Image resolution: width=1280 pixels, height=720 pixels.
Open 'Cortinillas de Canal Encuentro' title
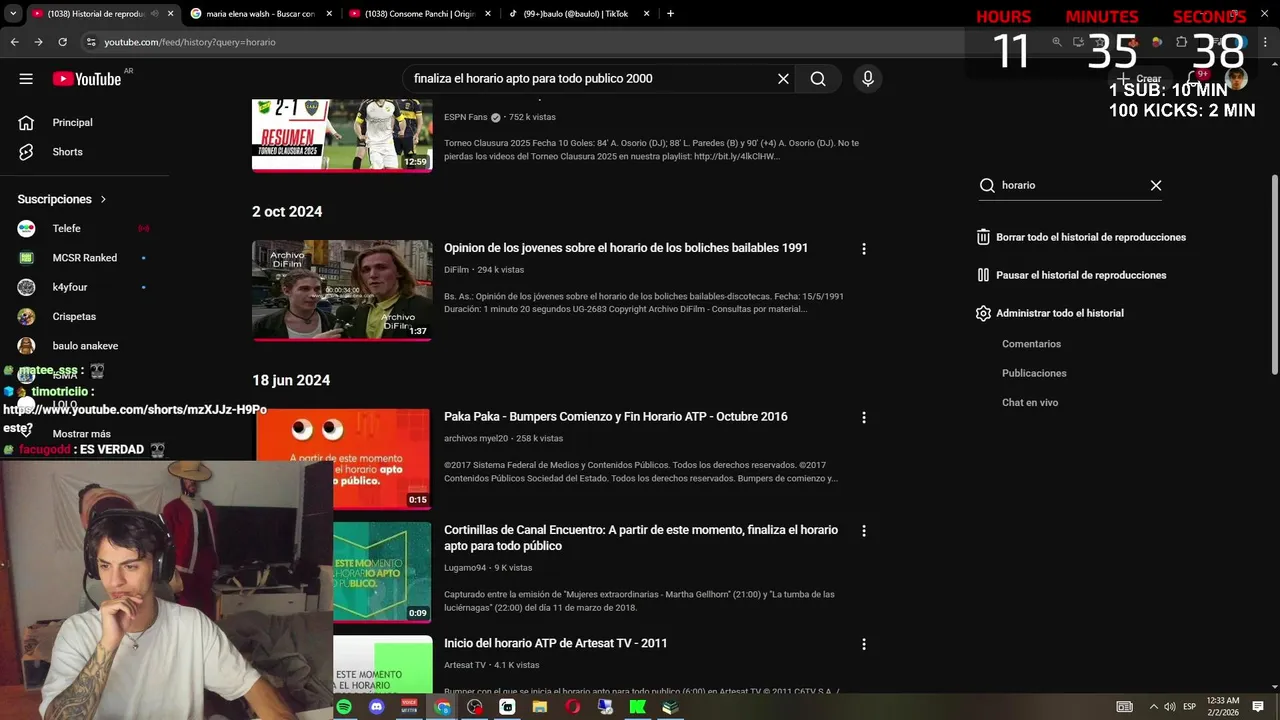(641, 538)
